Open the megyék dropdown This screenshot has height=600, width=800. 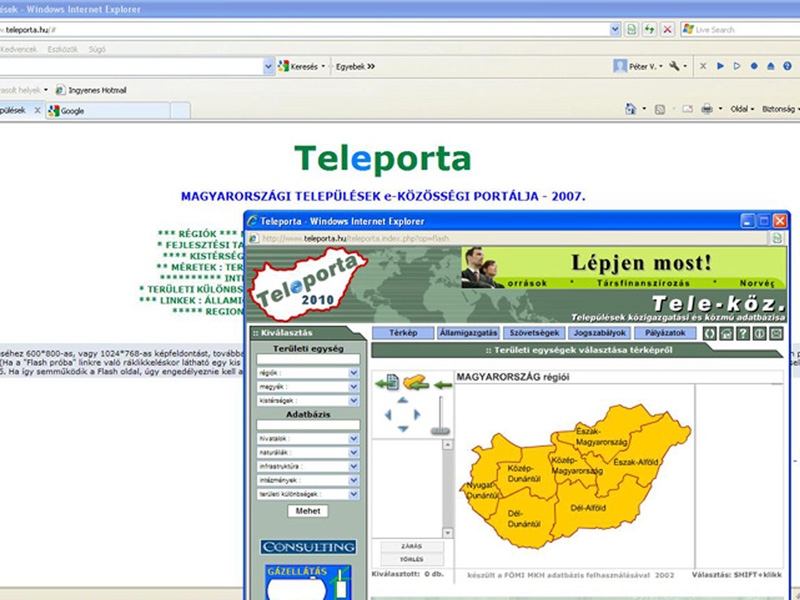pos(354,387)
